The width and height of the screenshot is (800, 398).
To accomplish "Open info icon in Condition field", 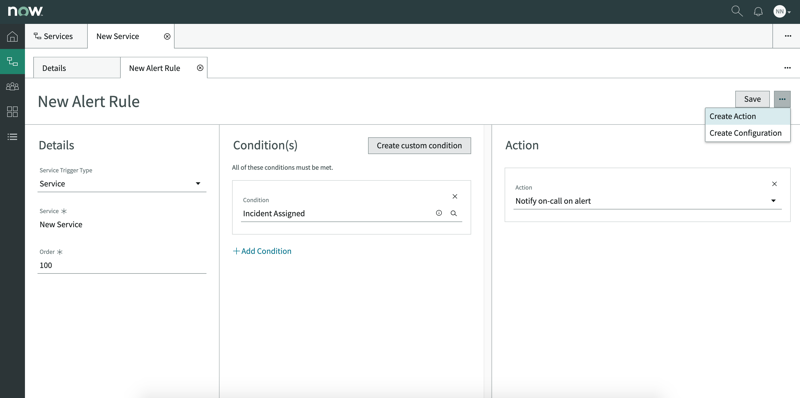I will (439, 213).
